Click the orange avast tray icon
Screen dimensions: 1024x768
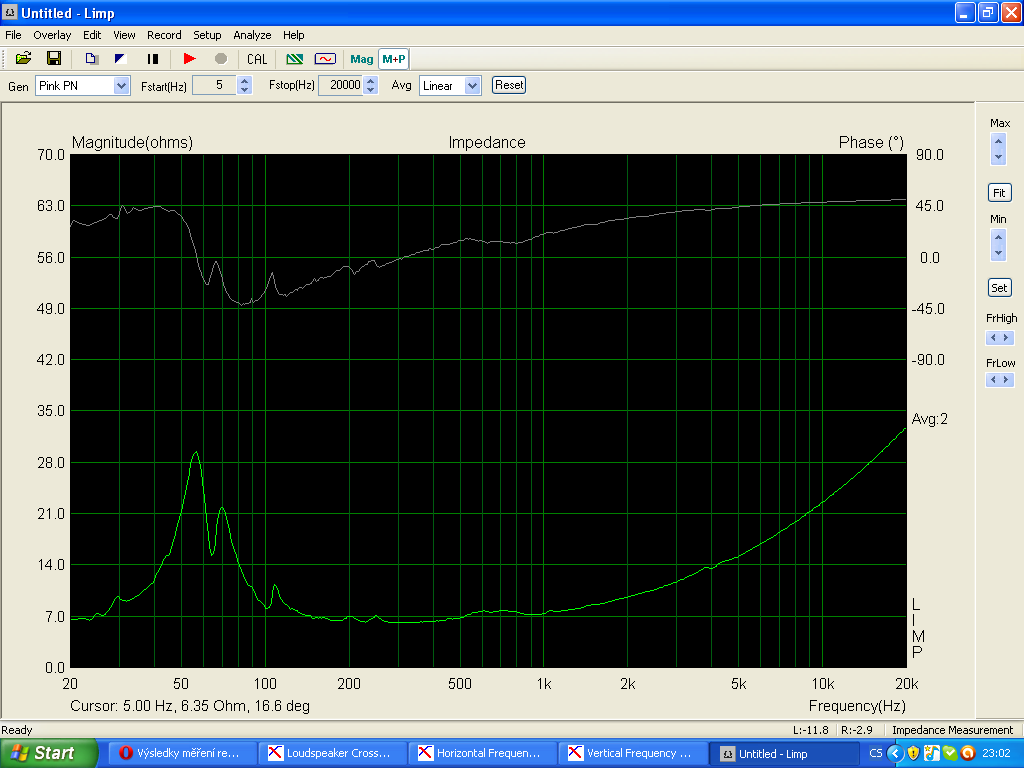click(x=968, y=754)
